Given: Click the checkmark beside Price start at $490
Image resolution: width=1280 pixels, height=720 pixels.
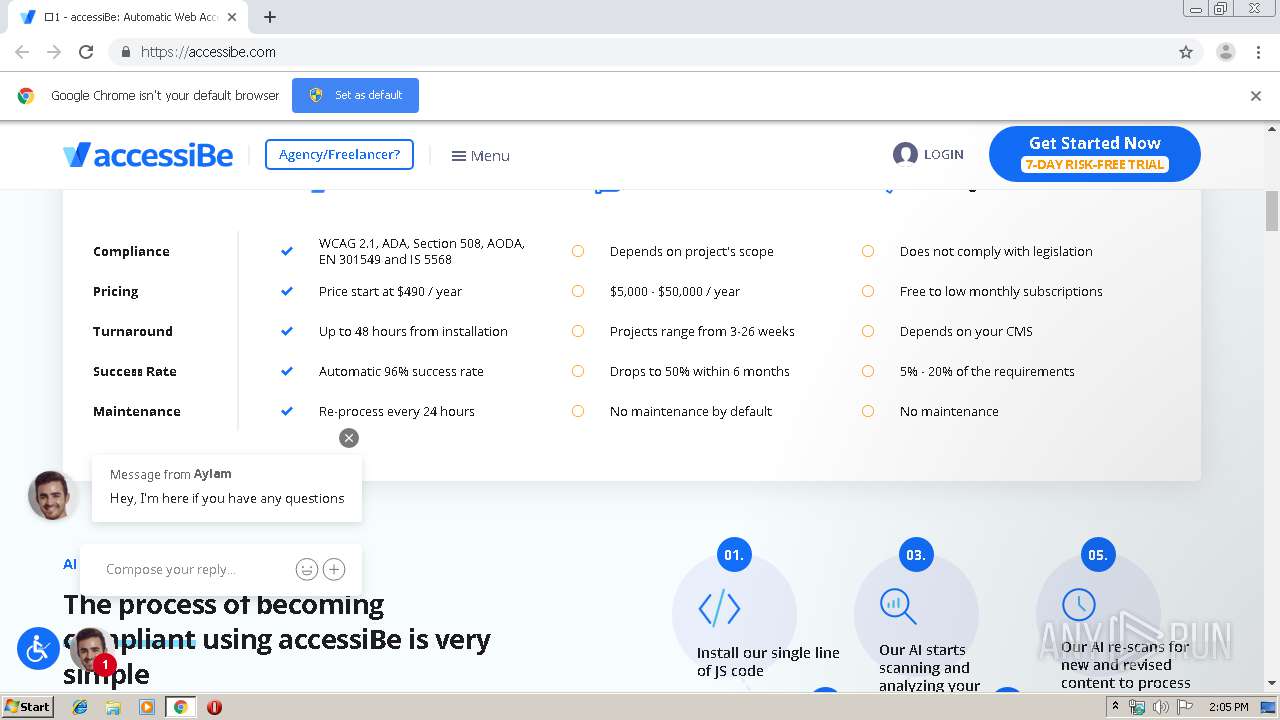Looking at the screenshot, I should click(287, 291).
